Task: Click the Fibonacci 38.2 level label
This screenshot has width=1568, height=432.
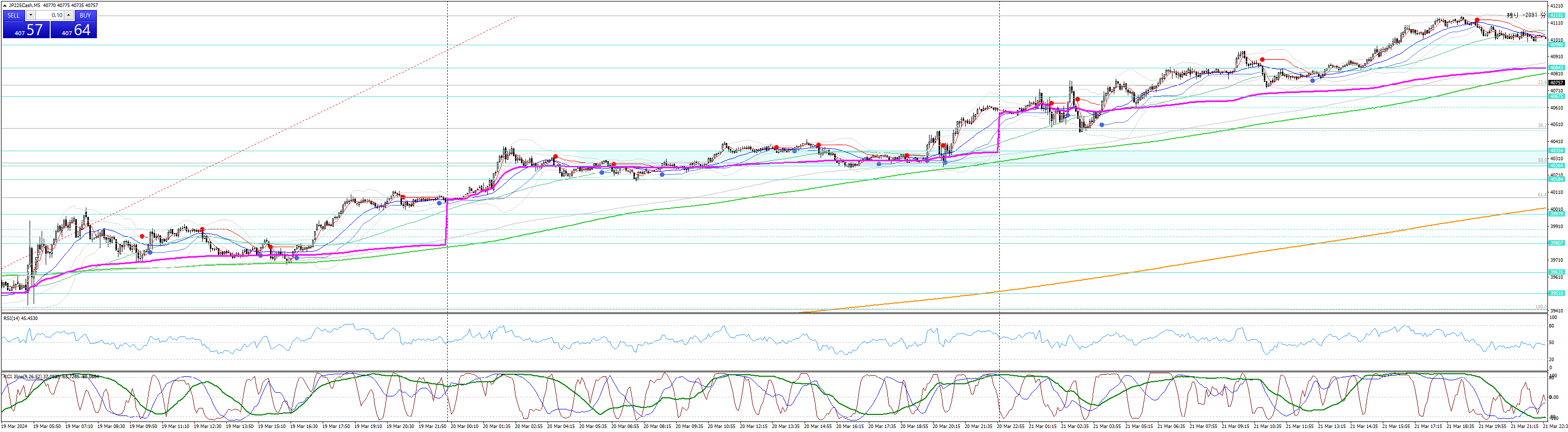Action: (1542, 126)
